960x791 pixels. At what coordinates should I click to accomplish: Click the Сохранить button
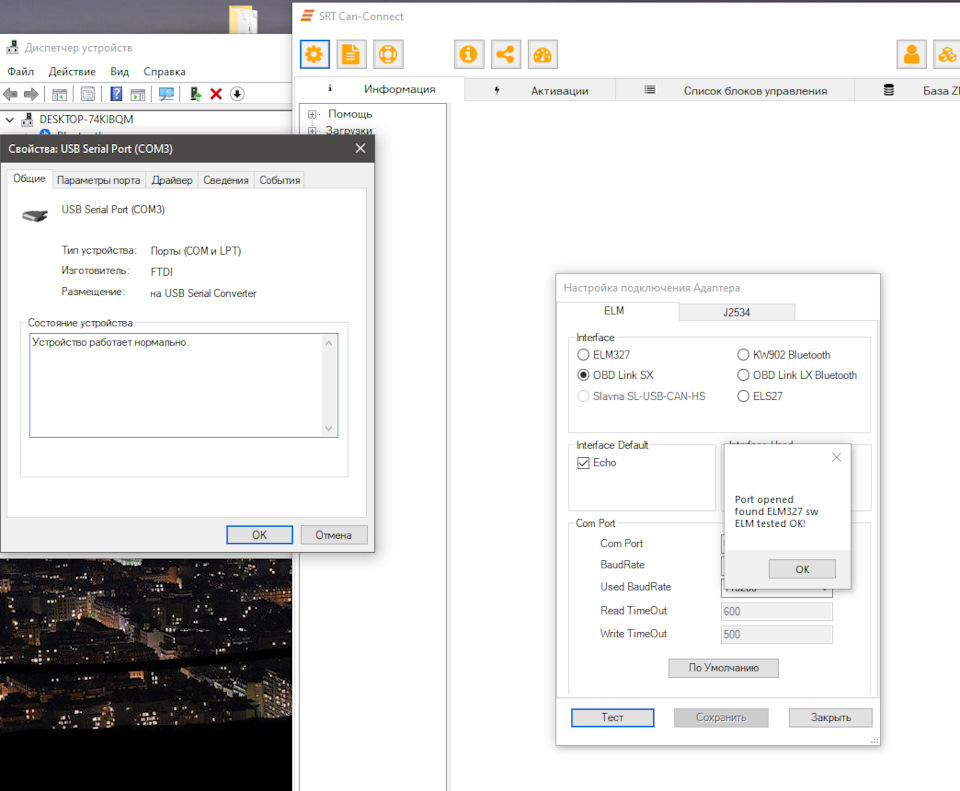[721, 718]
